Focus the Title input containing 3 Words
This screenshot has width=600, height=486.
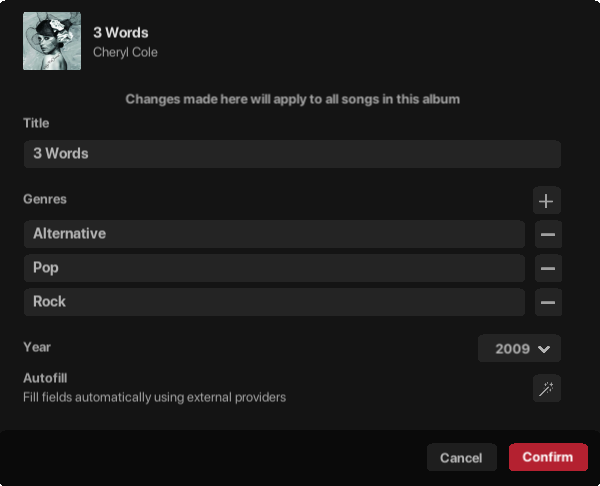(291, 154)
